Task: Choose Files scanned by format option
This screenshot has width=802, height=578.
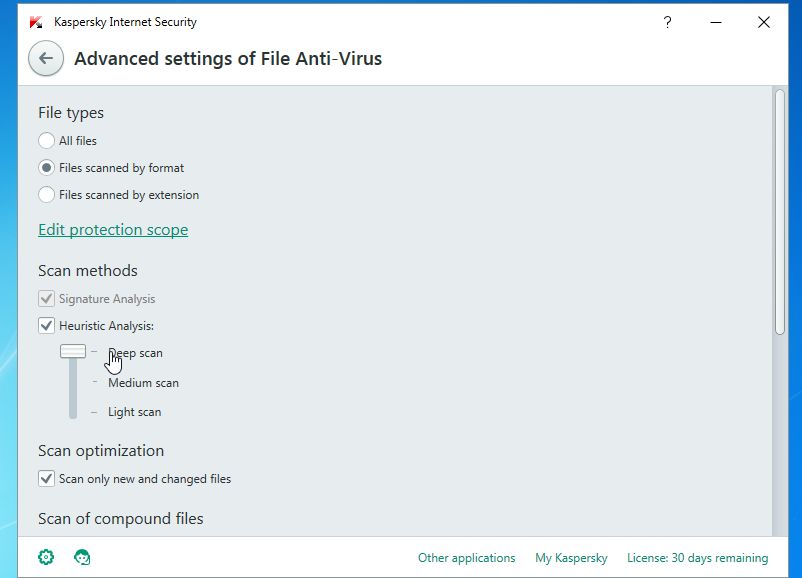Action: point(46,168)
